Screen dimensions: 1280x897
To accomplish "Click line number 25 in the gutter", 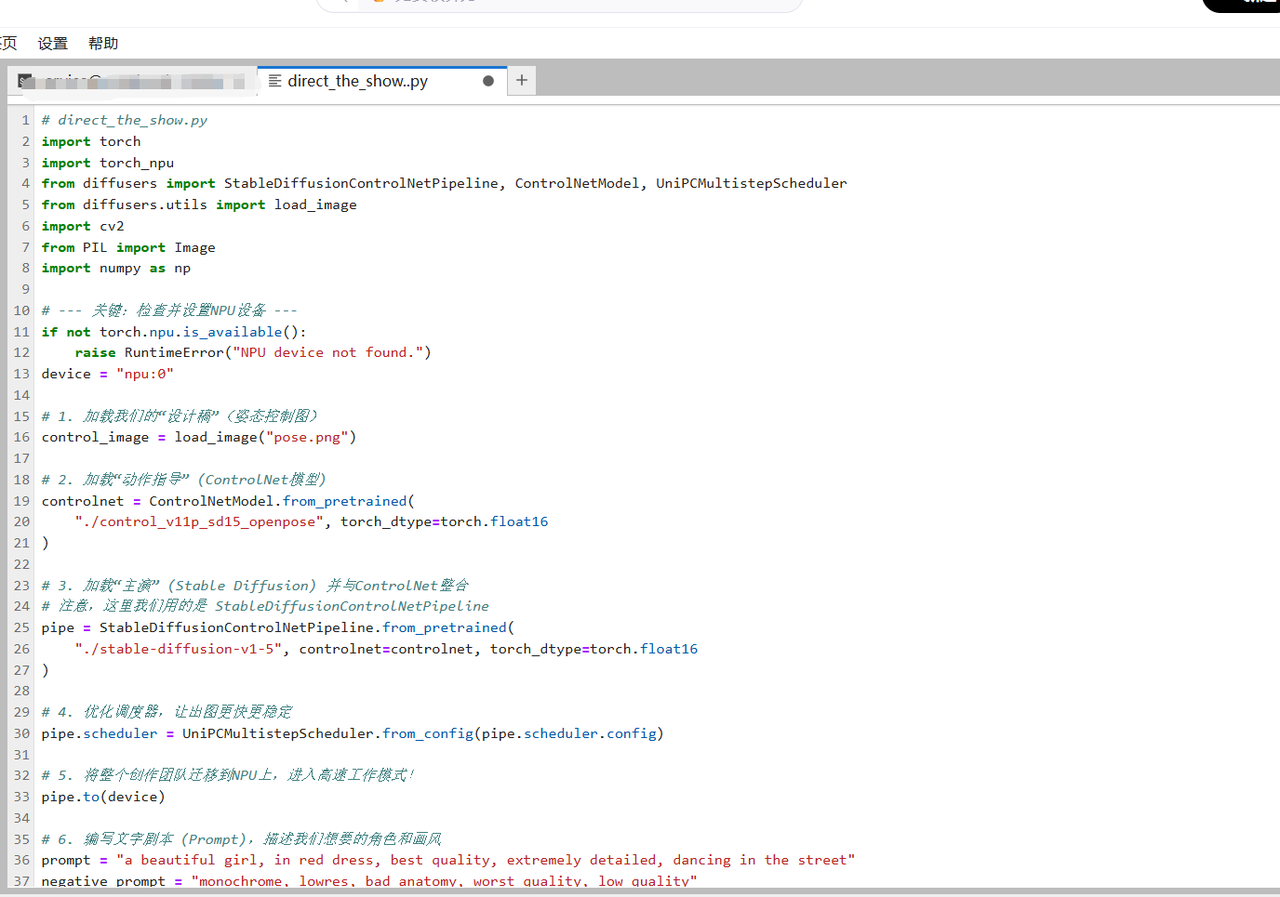I will [22, 627].
